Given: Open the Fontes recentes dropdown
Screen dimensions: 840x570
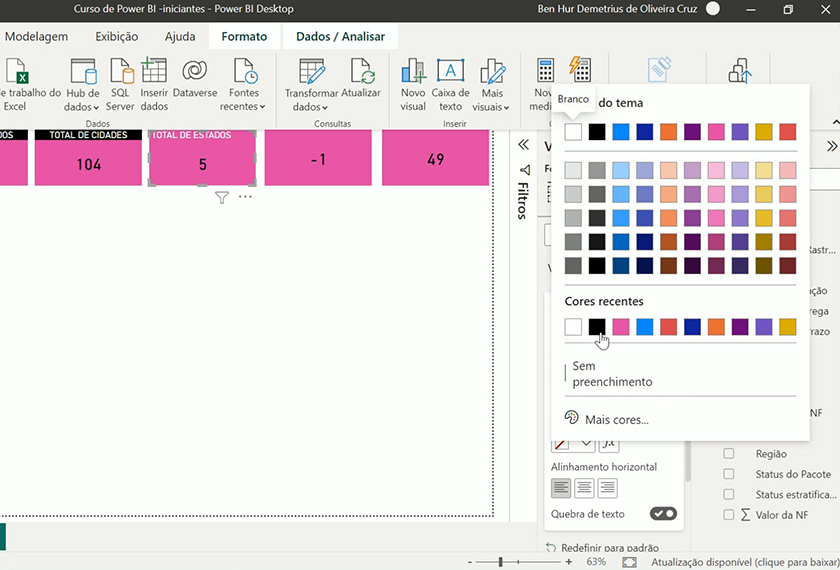Looking at the screenshot, I should (x=244, y=107).
